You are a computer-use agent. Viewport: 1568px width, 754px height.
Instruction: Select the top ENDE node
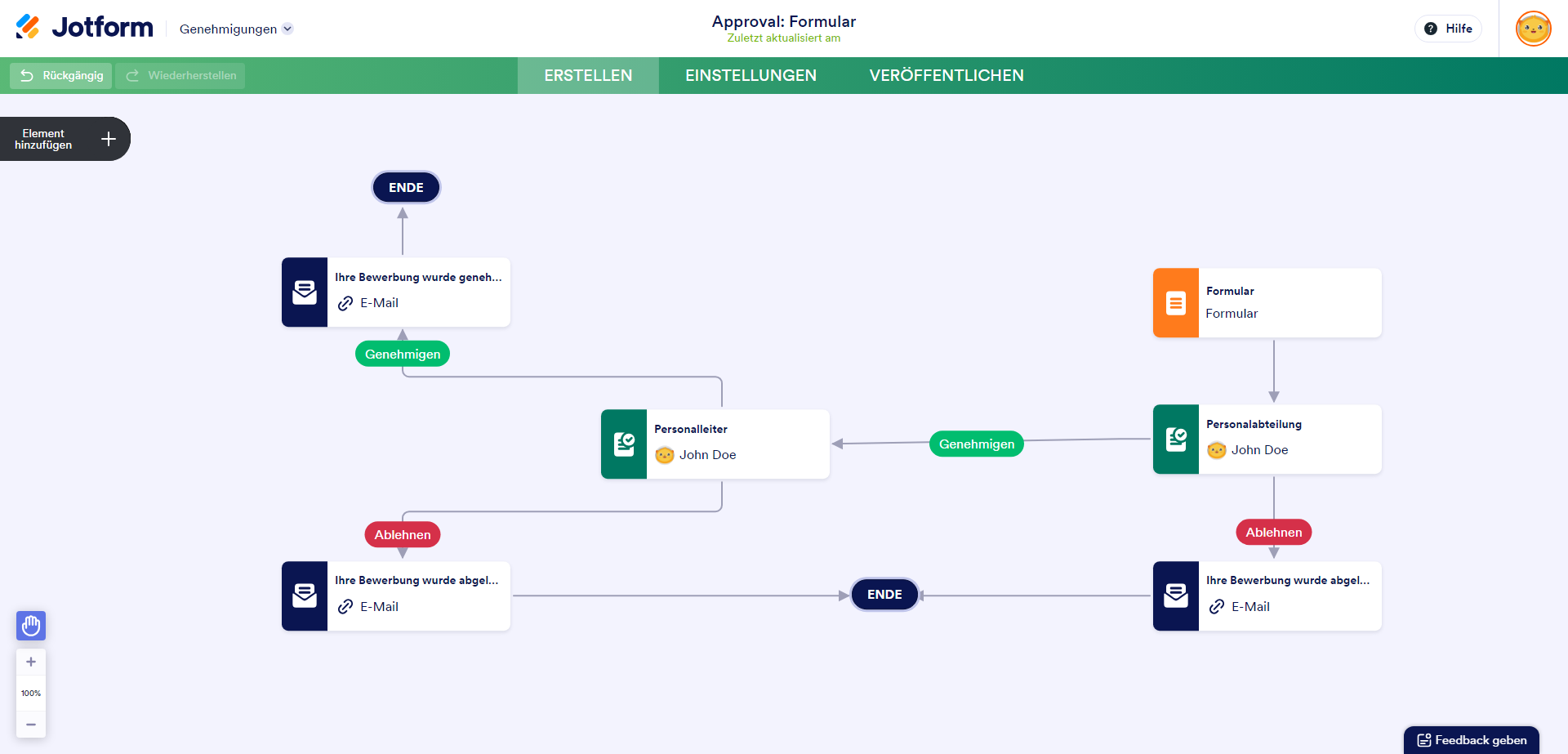pyautogui.click(x=406, y=188)
